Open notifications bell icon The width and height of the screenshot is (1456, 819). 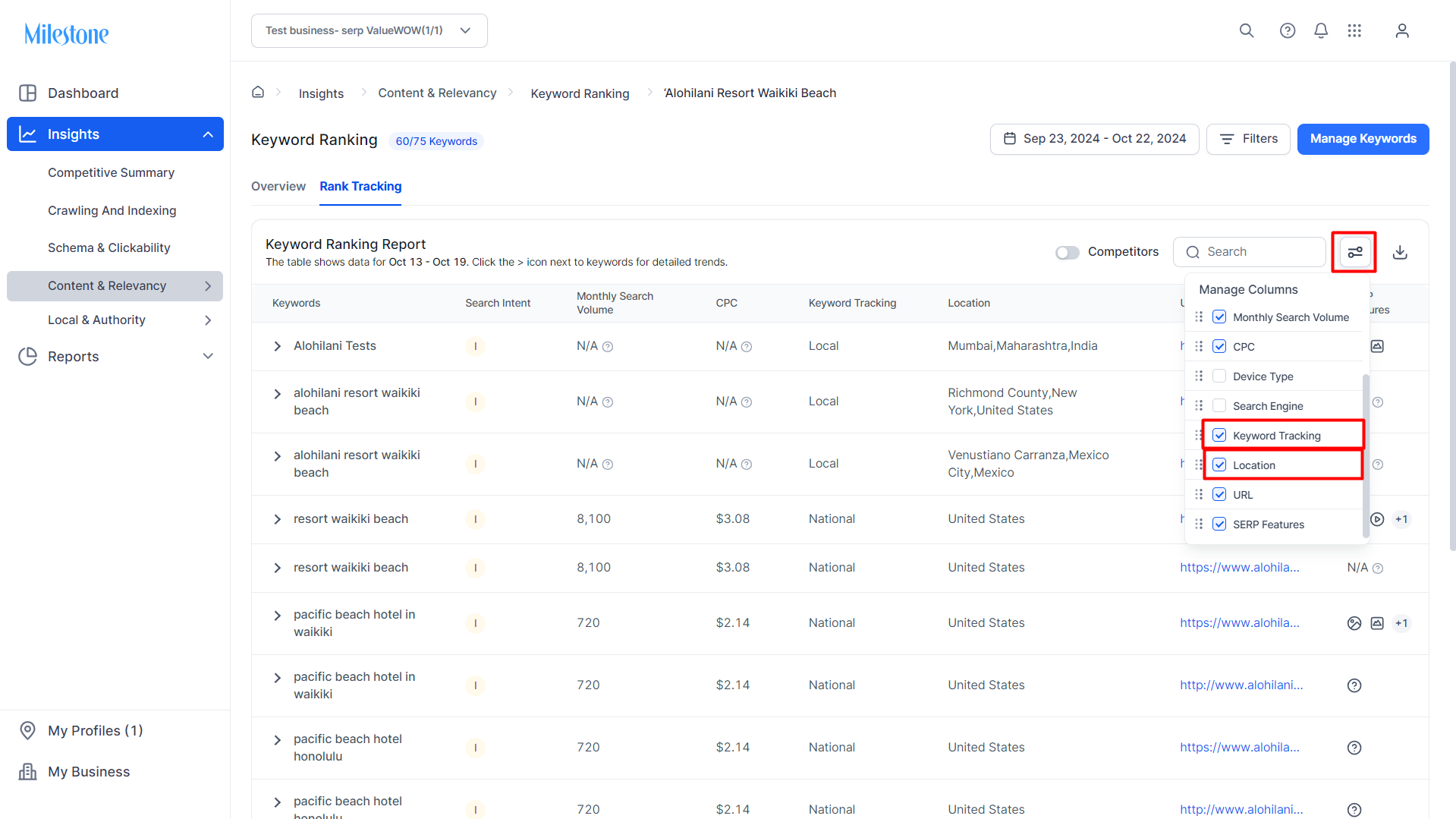point(1321,30)
